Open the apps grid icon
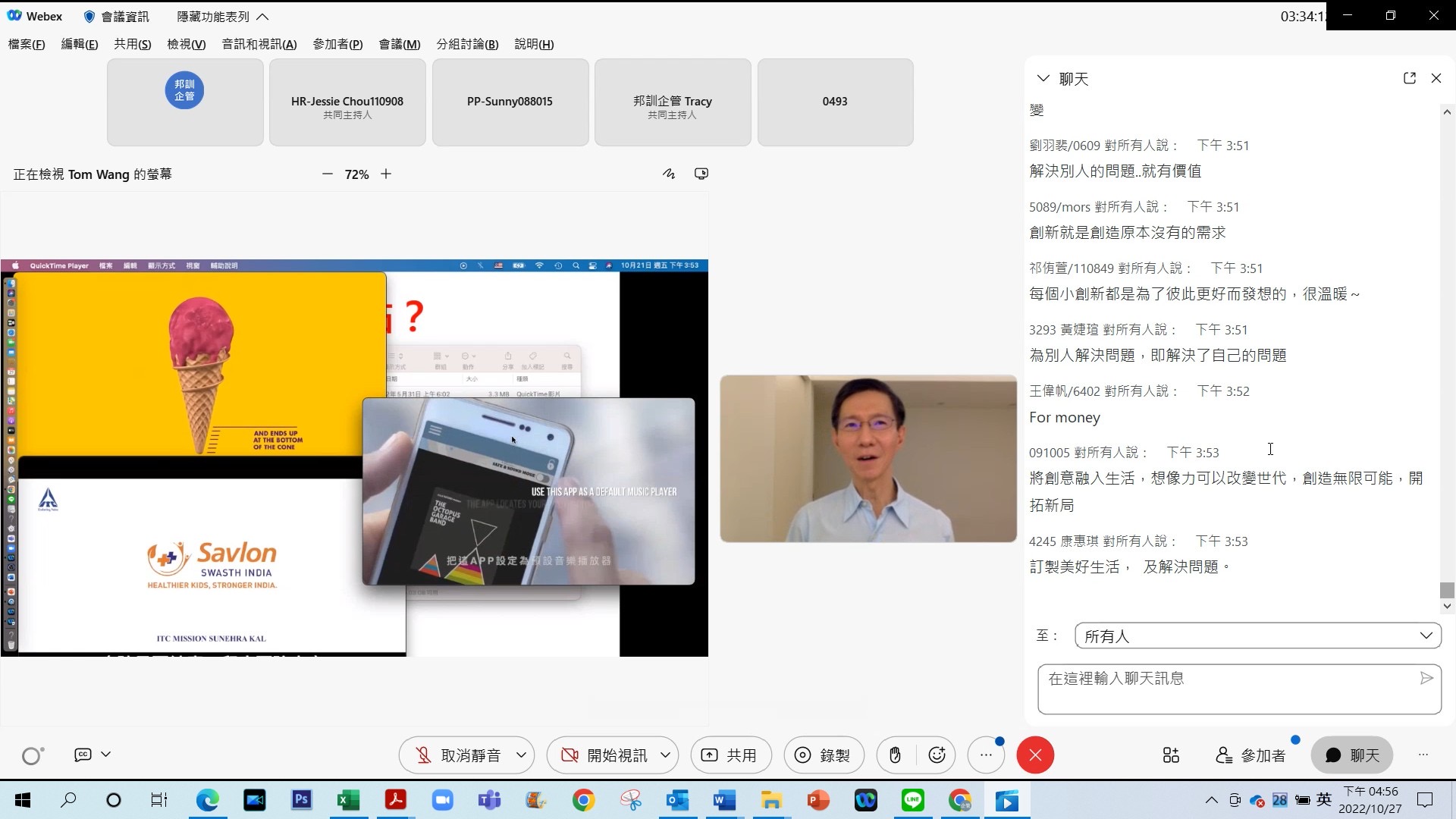1456x819 pixels. click(x=1171, y=755)
